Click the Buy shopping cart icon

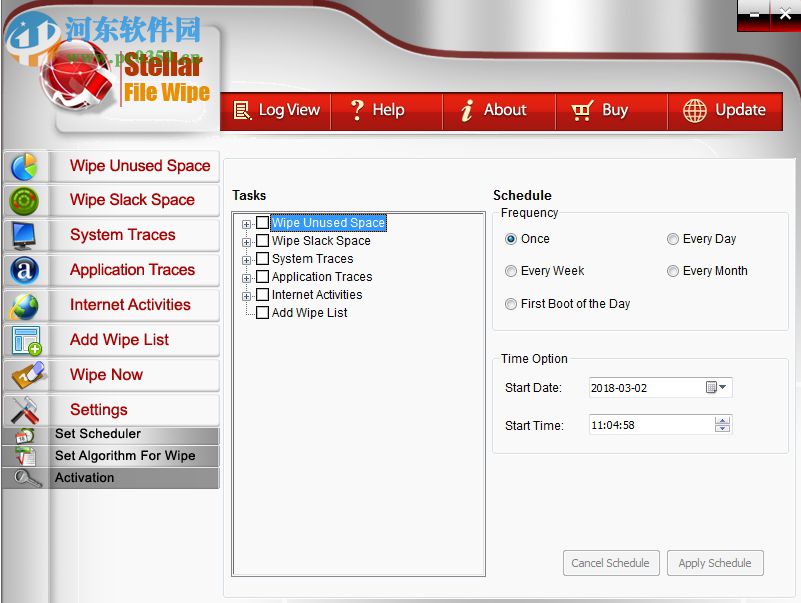[x=582, y=110]
